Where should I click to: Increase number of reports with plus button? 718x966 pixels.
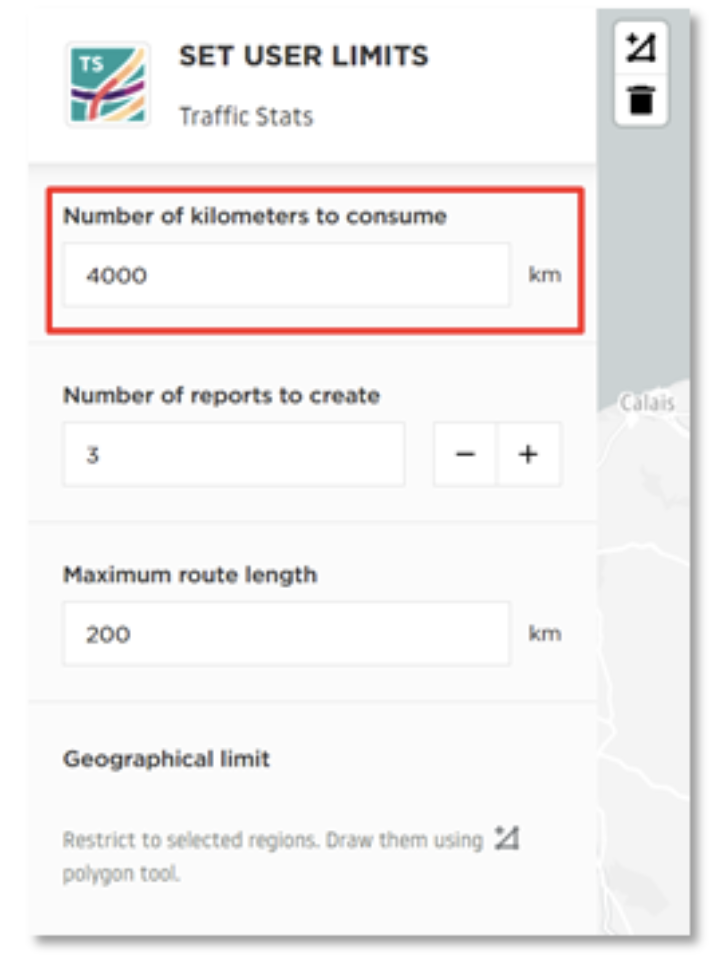pos(528,455)
